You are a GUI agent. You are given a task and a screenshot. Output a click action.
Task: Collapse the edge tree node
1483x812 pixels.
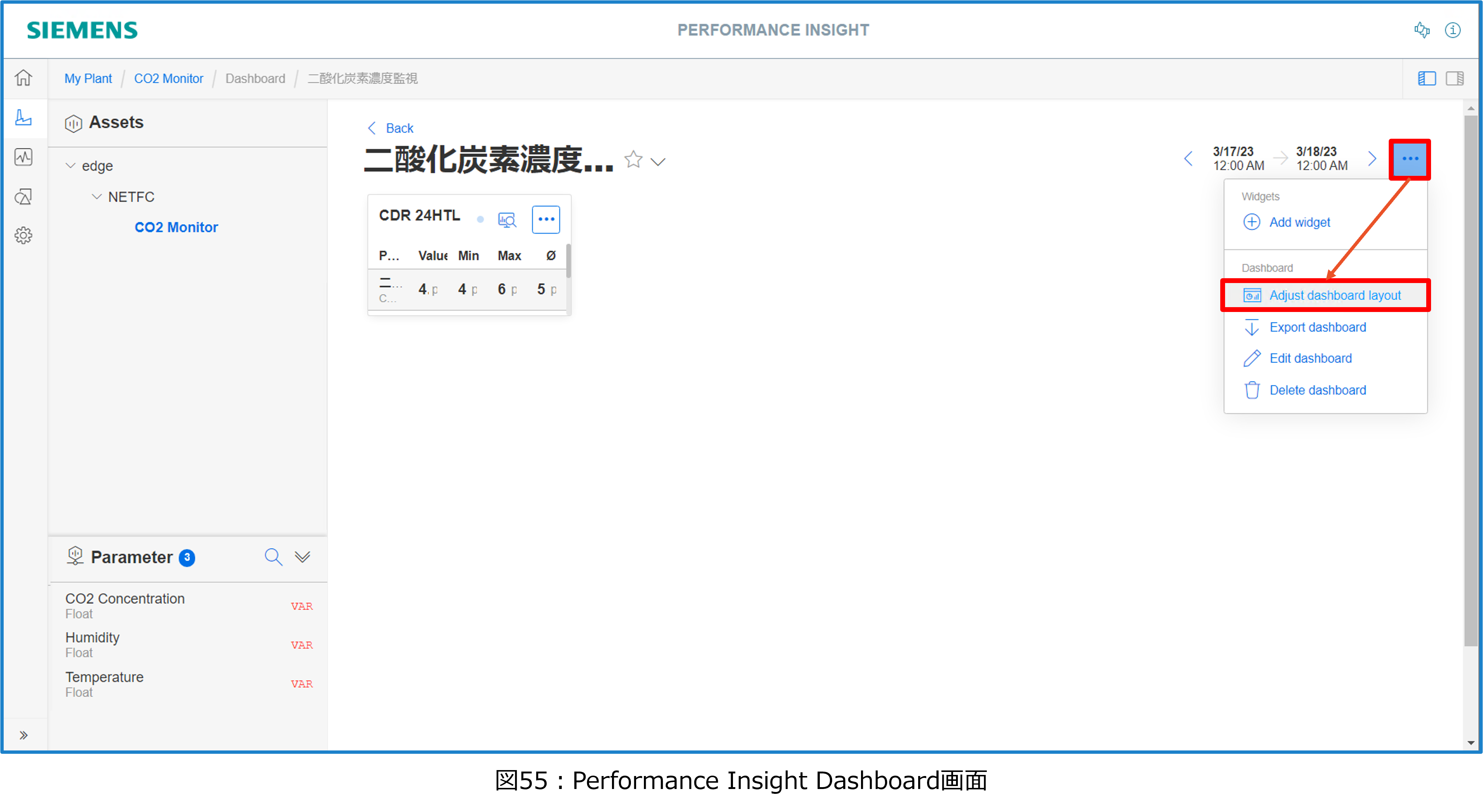point(70,166)
